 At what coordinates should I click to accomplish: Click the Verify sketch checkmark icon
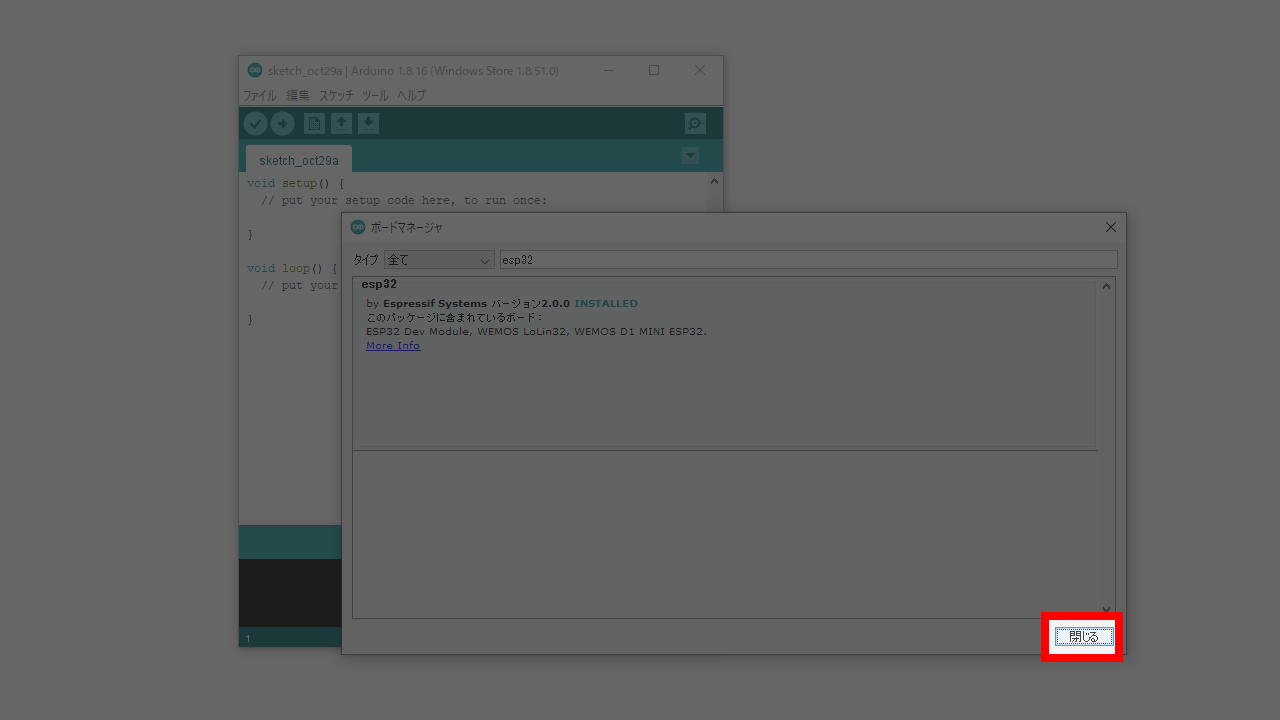click(255, 124)
